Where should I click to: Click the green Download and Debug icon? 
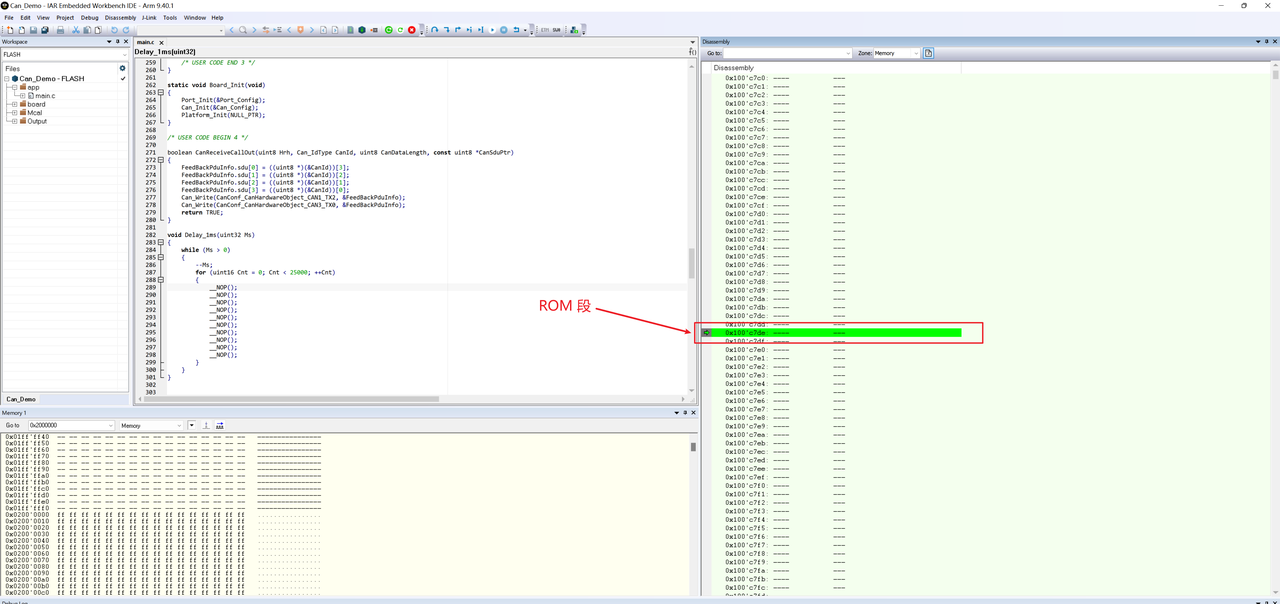(x=389, y=30)
